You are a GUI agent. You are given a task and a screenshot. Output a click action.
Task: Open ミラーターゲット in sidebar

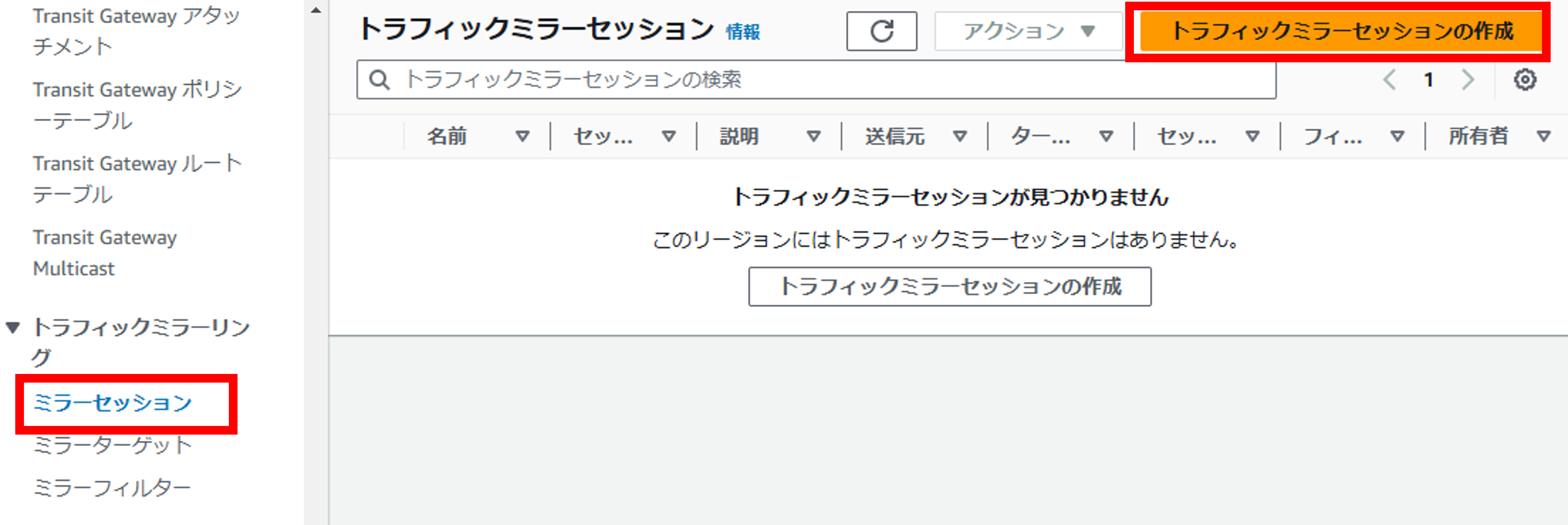113,445
